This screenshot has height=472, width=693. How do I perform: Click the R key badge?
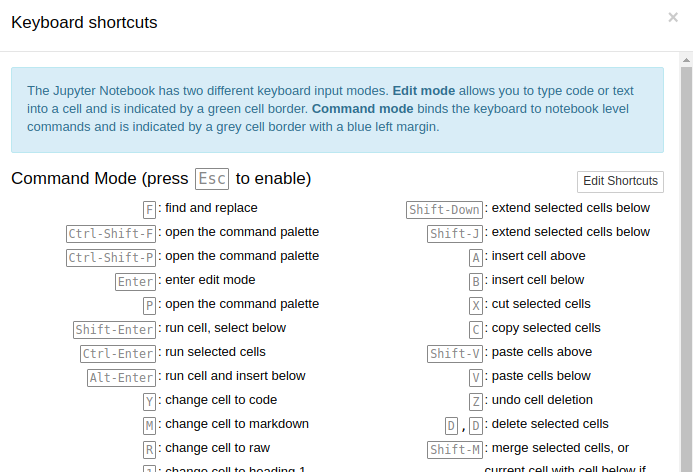[149, 449]
